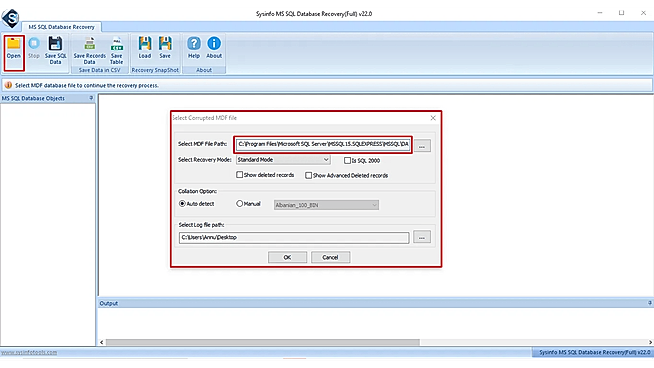Viewport: 654px width, 368px height.
Task: Click the 'Select Recovery Mode:' label
Action: [205, 160]
